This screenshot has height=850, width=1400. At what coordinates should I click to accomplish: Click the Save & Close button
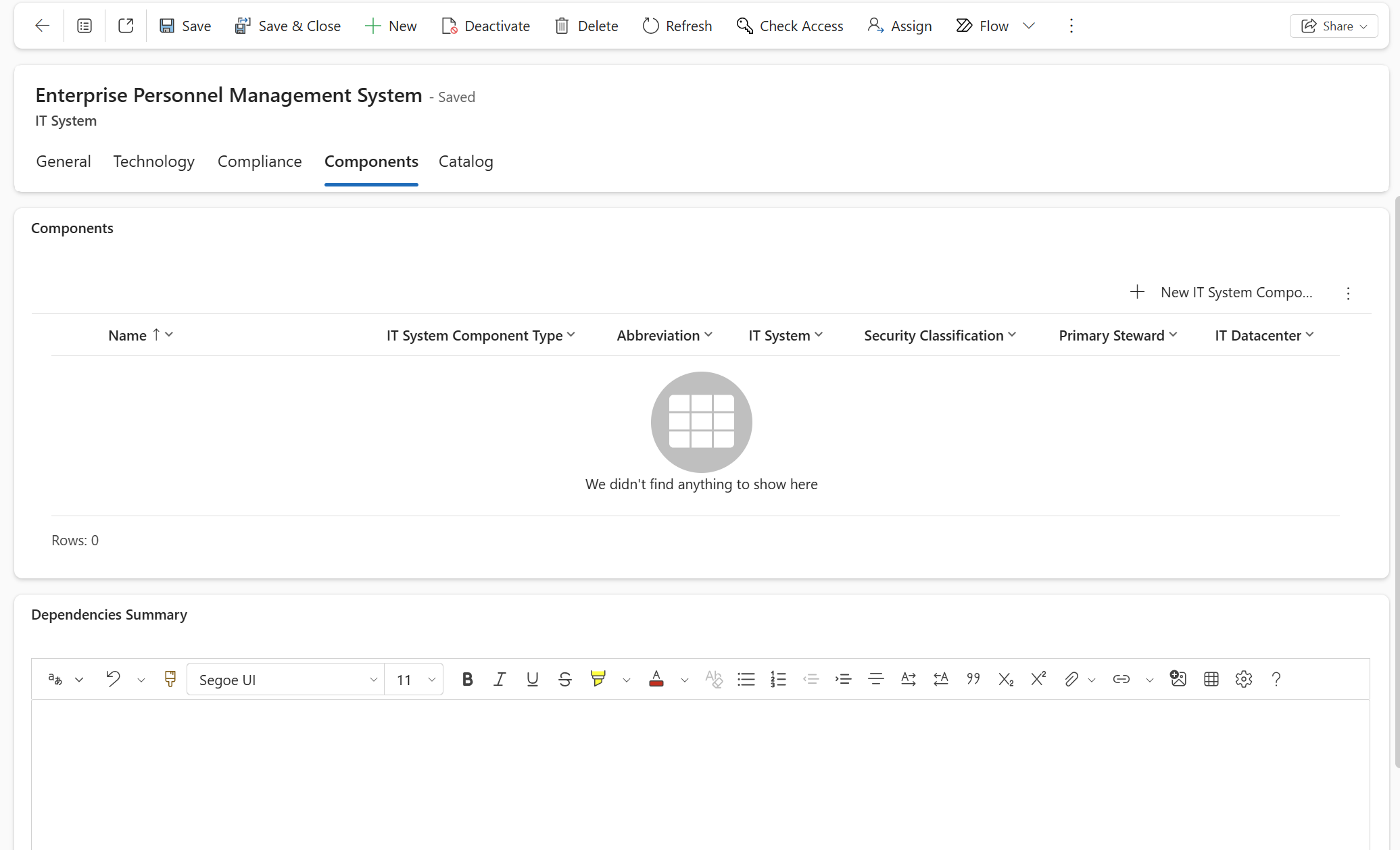click(x=288, y=26)
